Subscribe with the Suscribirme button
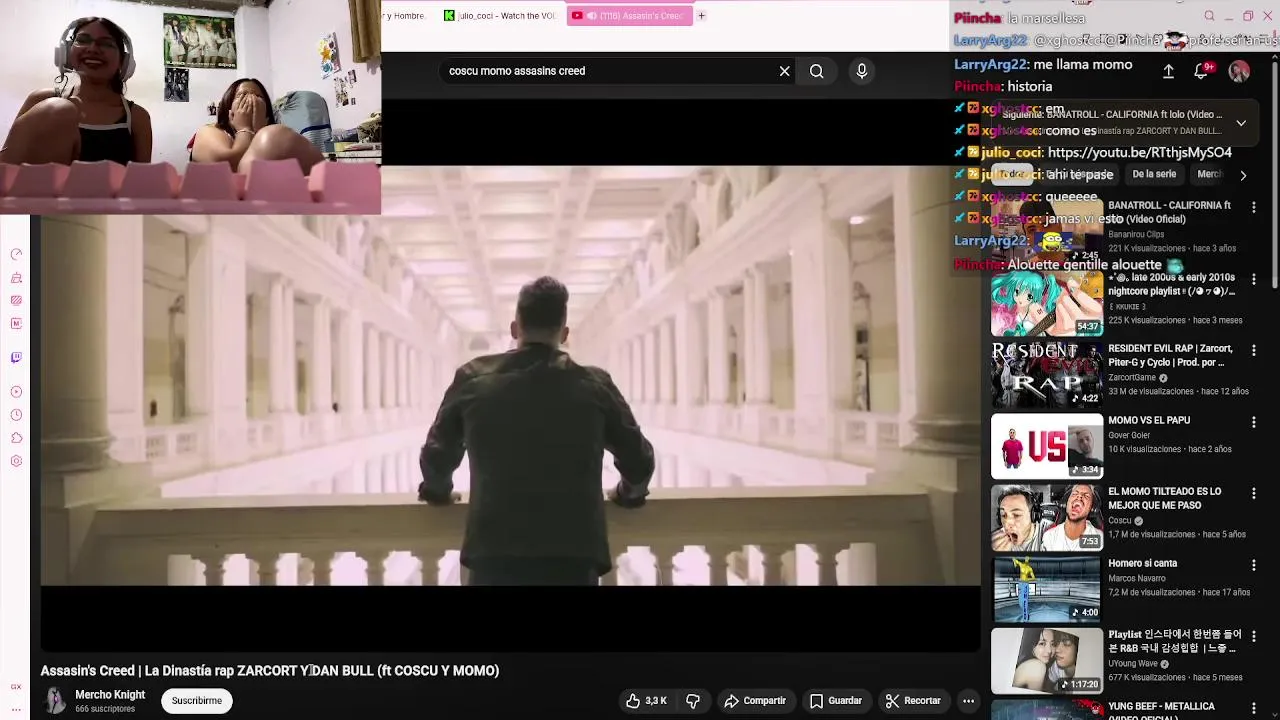This screenshot has height=720, width=1280. pos(197,701)
